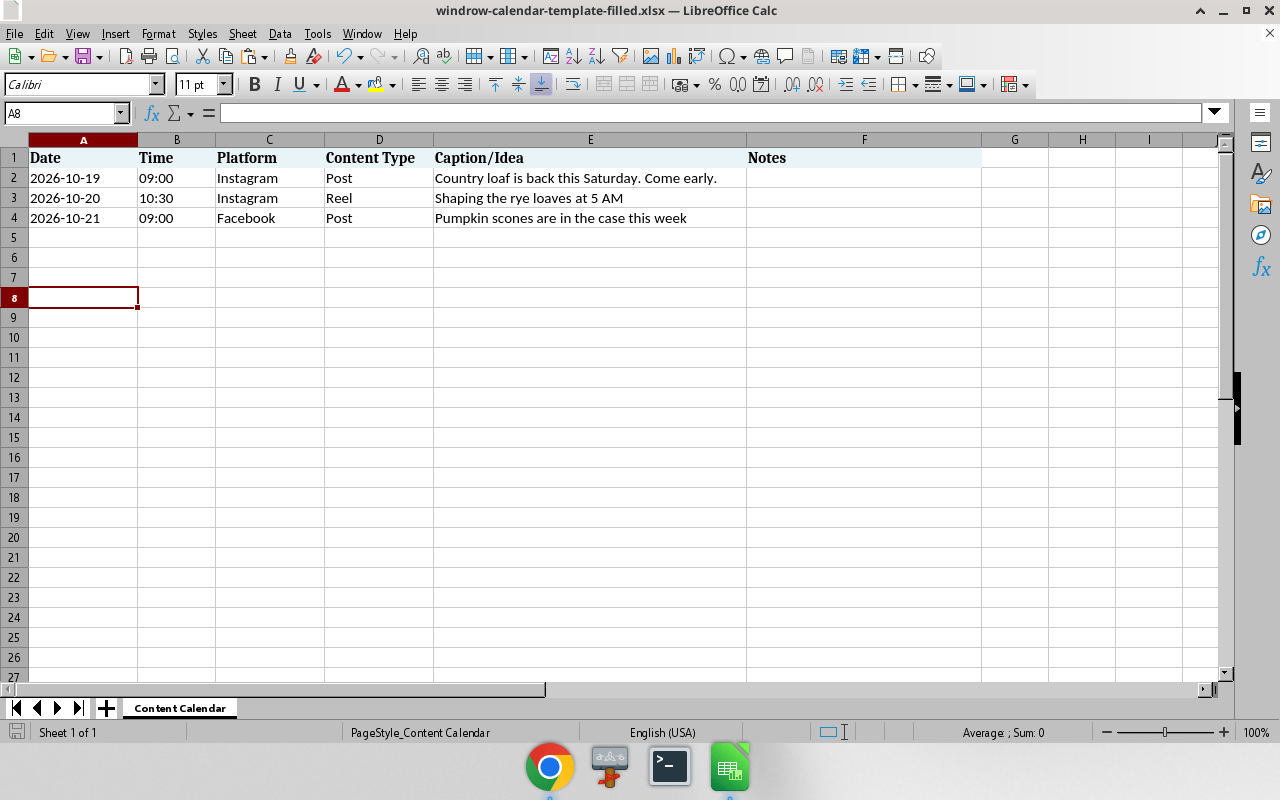Image resolution: width=1280 pixels, height=800 pixels.
Task: Apply AutoFilter using the funnel icon
Action: coord(620,56)
